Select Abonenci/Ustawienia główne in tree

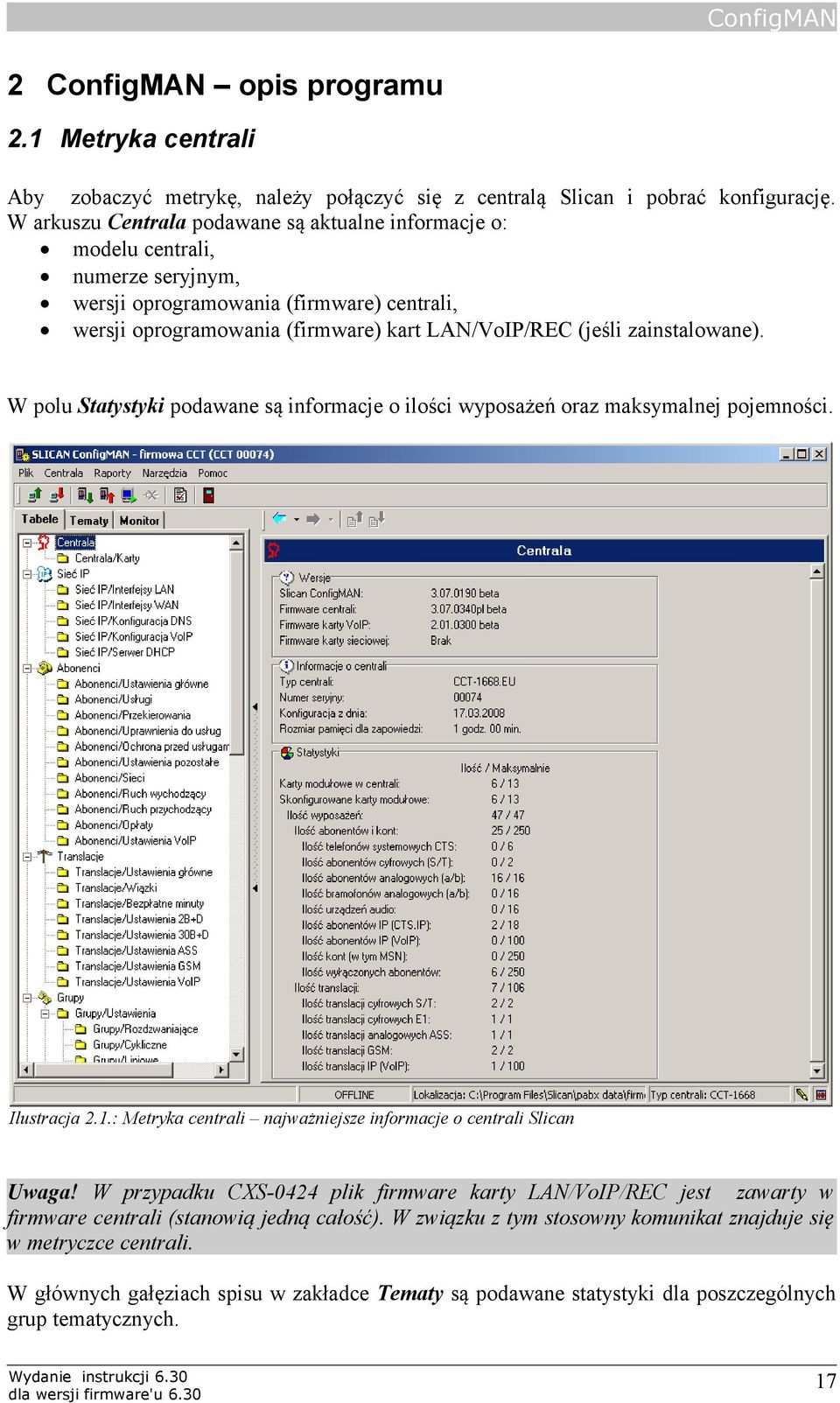pos(141,684)
